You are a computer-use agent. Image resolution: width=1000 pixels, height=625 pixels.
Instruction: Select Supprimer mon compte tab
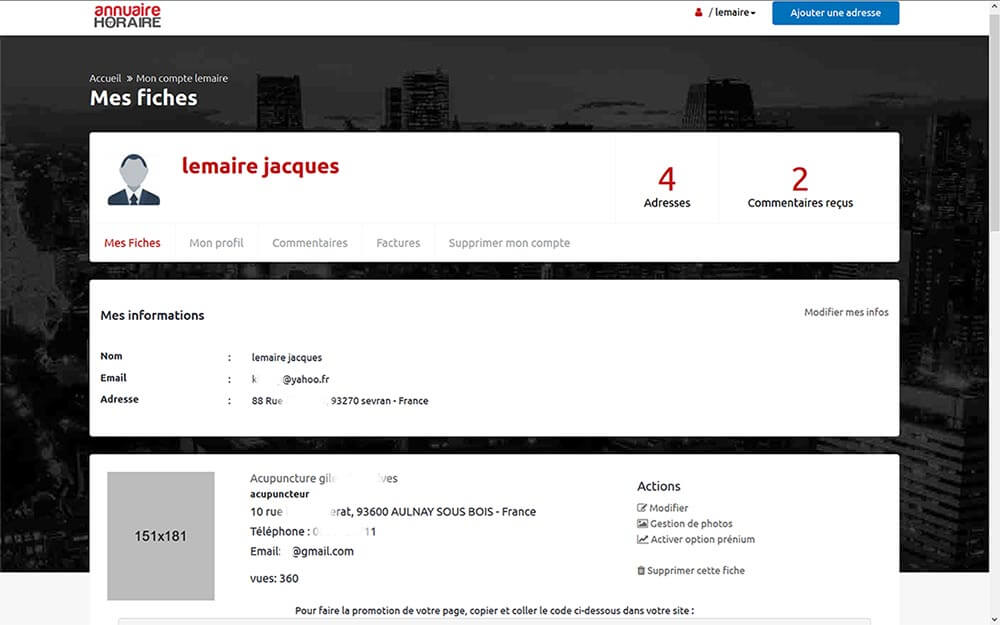click(509, 243)
